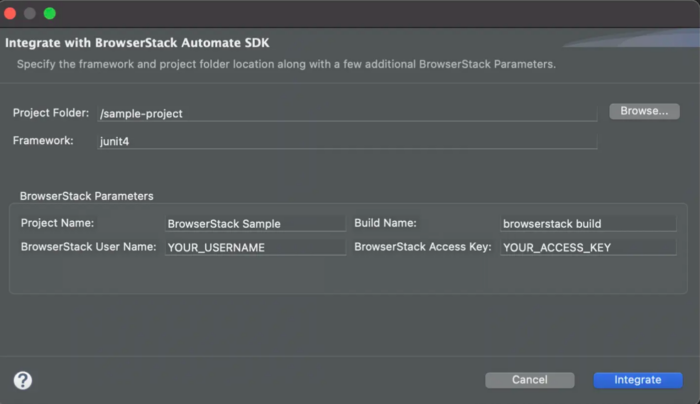Click the BrowserStack User Name field
Viewport: 700px width, 404px height.
[255, 247]
